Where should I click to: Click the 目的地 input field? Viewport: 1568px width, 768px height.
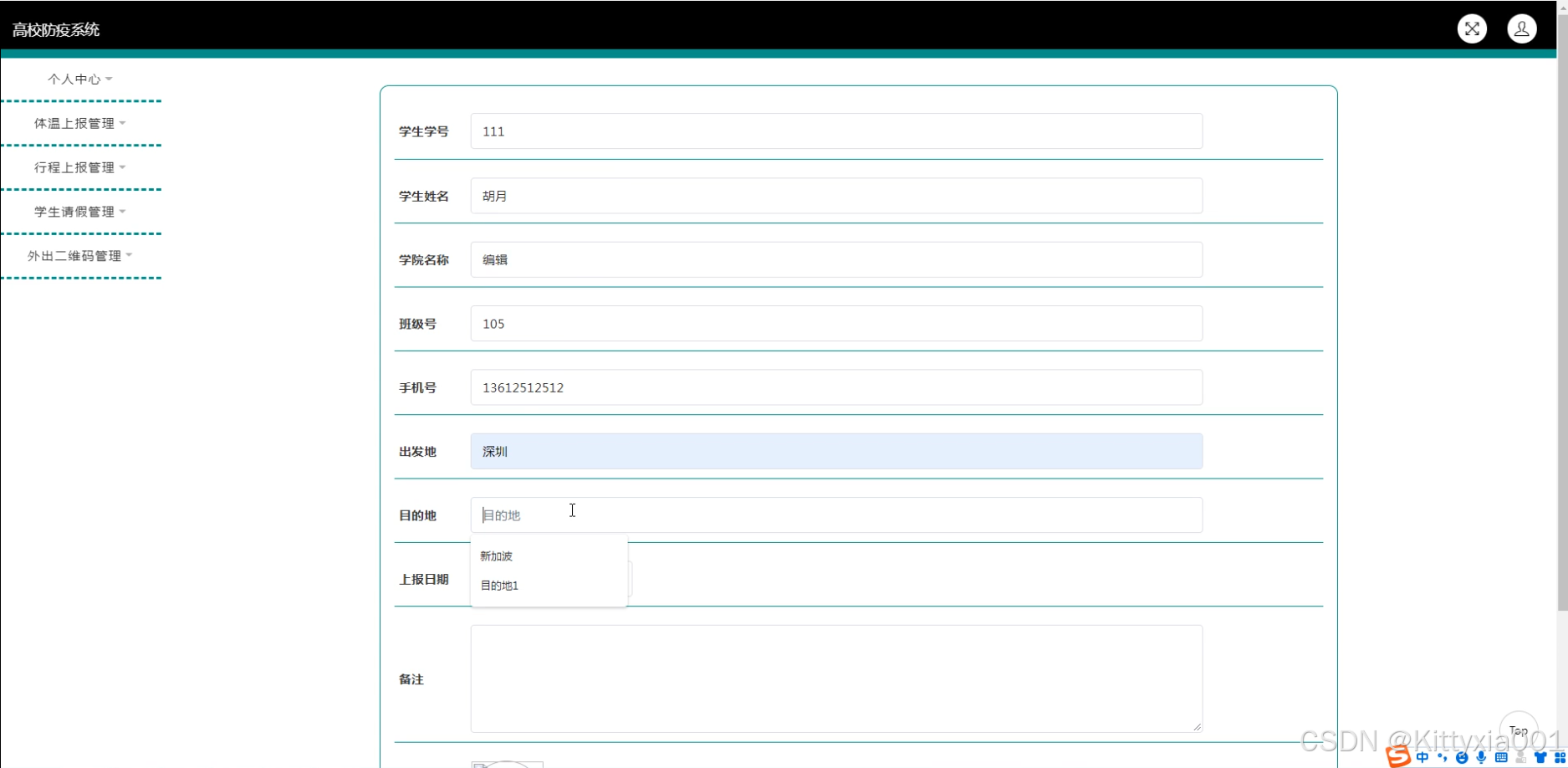(x=836, y=515)
